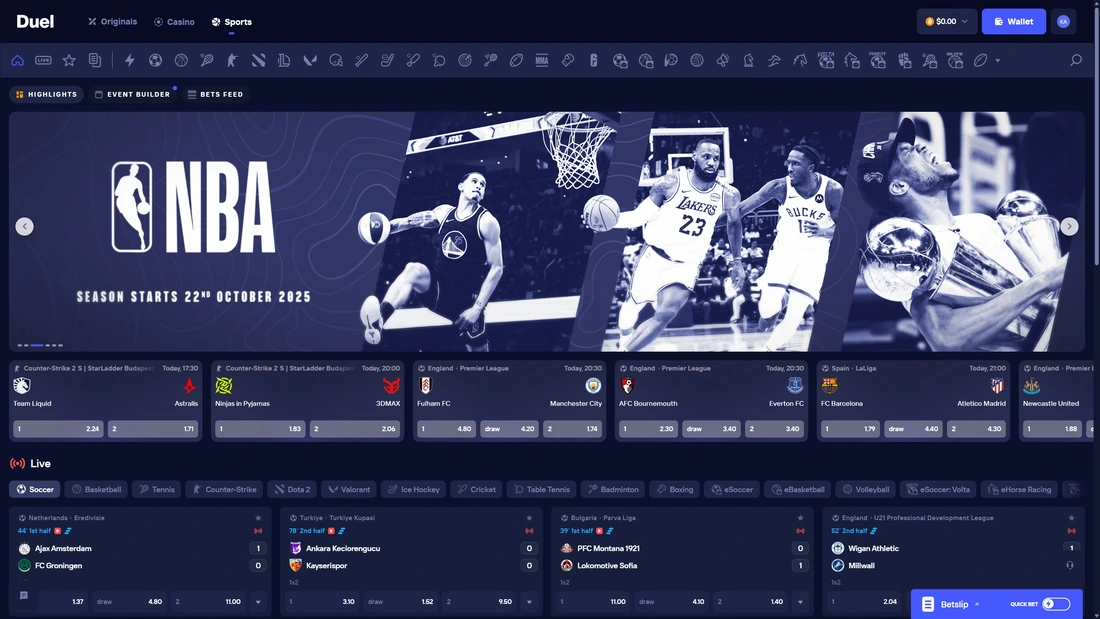Click the Duel logo

point(35,22)
